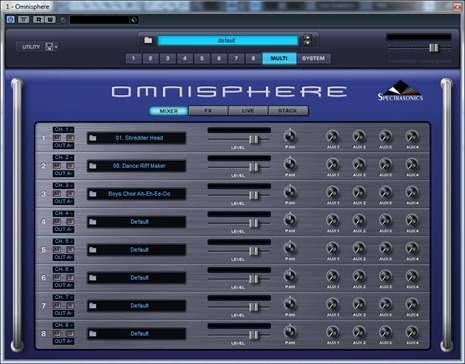The height and width of the screenshot is (364, 465).
Task: Click the Level fader handle on part 8
Action: tap(254, 335)
